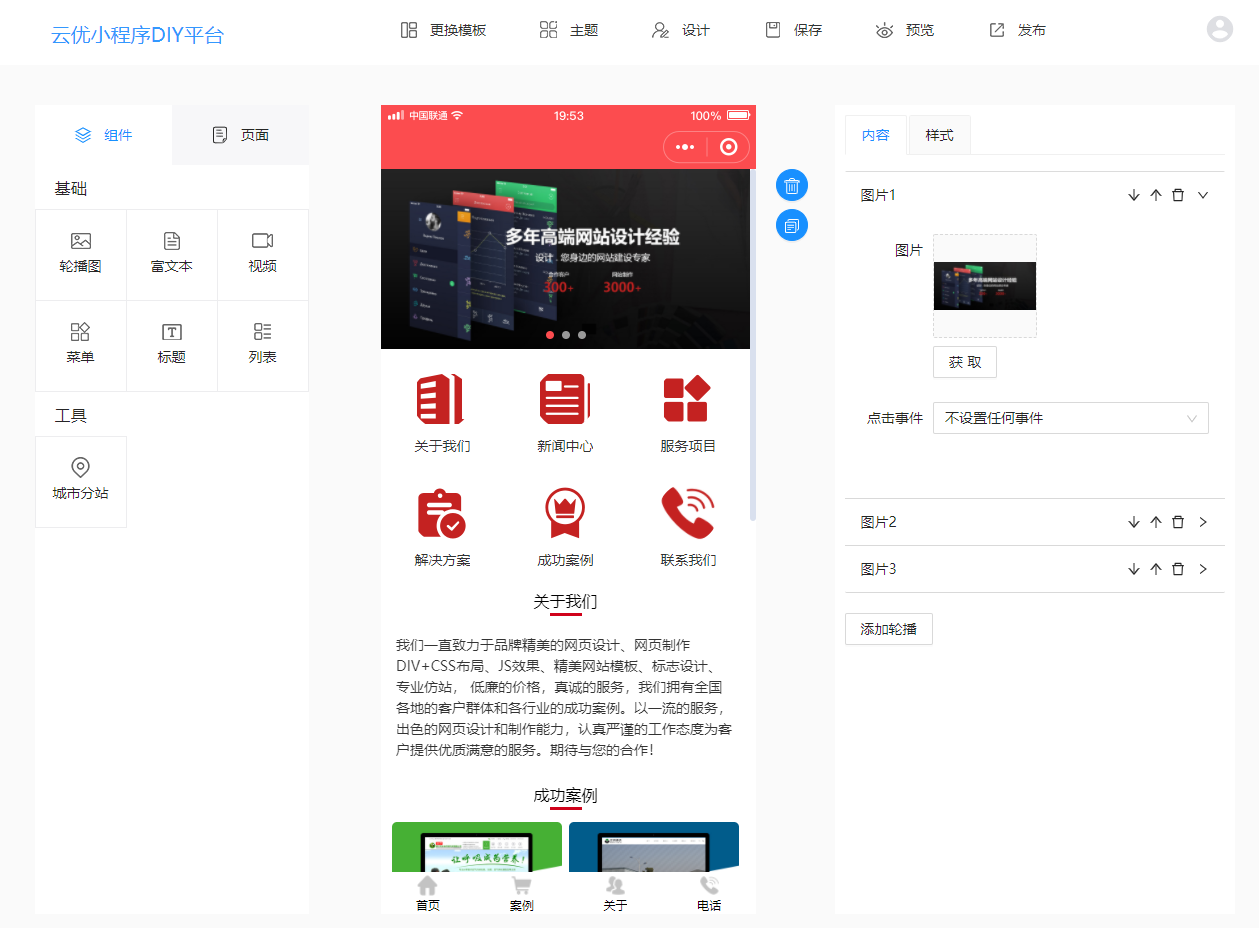This screenshot has width=1259, height=928.
Task: Expand the 图片3 panel
Action: pos(1203,569)
